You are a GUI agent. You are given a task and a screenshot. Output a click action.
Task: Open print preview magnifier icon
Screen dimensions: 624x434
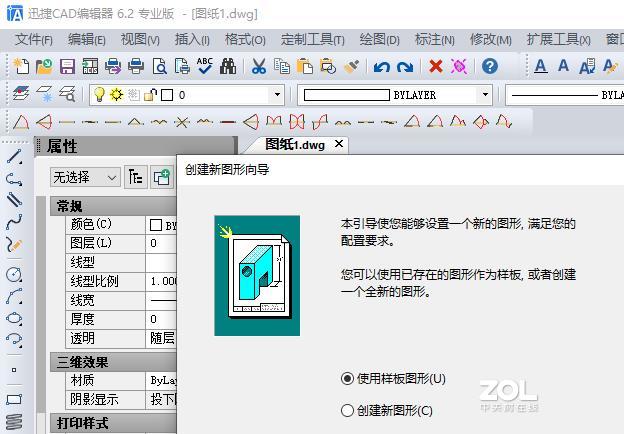(159, 66)
